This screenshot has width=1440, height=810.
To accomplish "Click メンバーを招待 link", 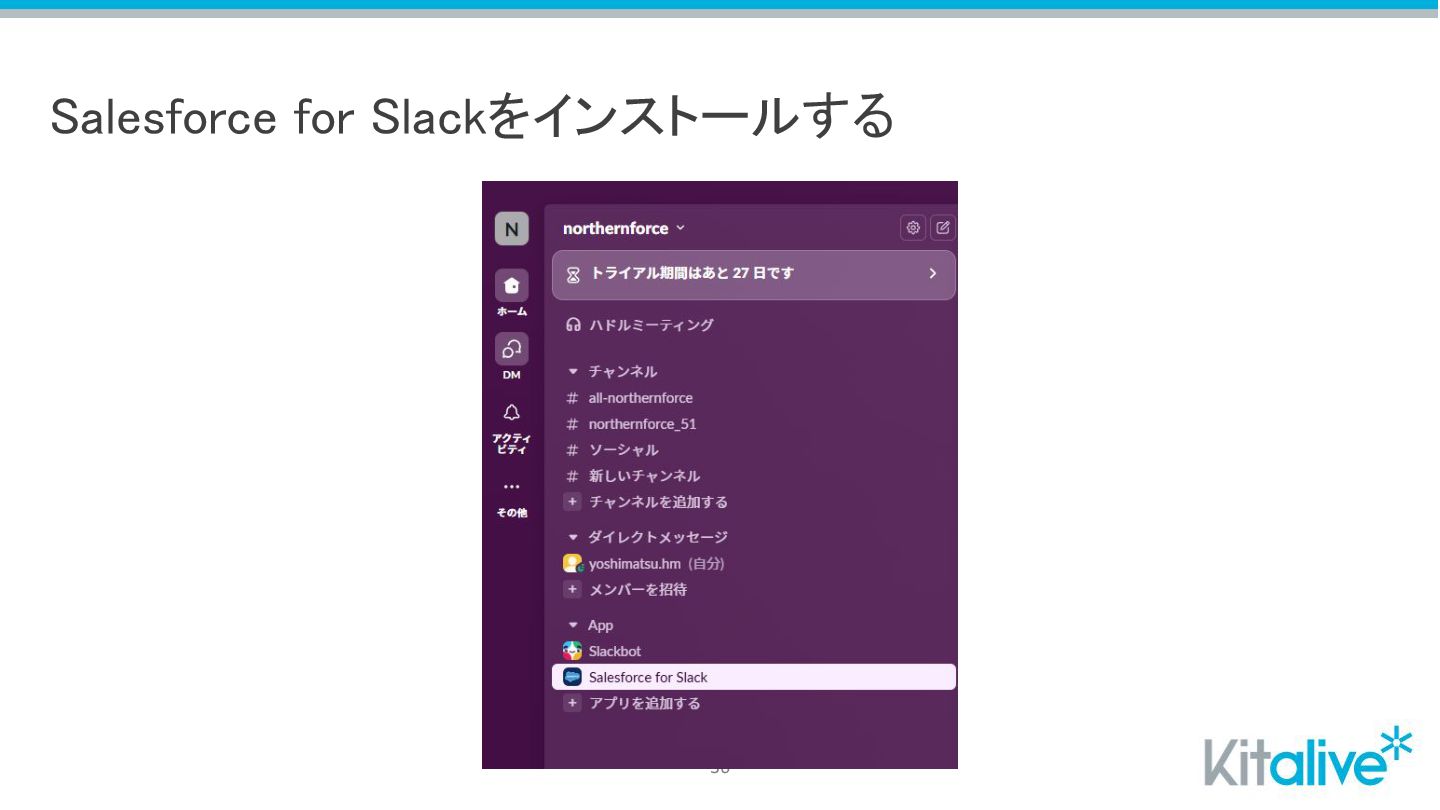I will coord(638,590).
